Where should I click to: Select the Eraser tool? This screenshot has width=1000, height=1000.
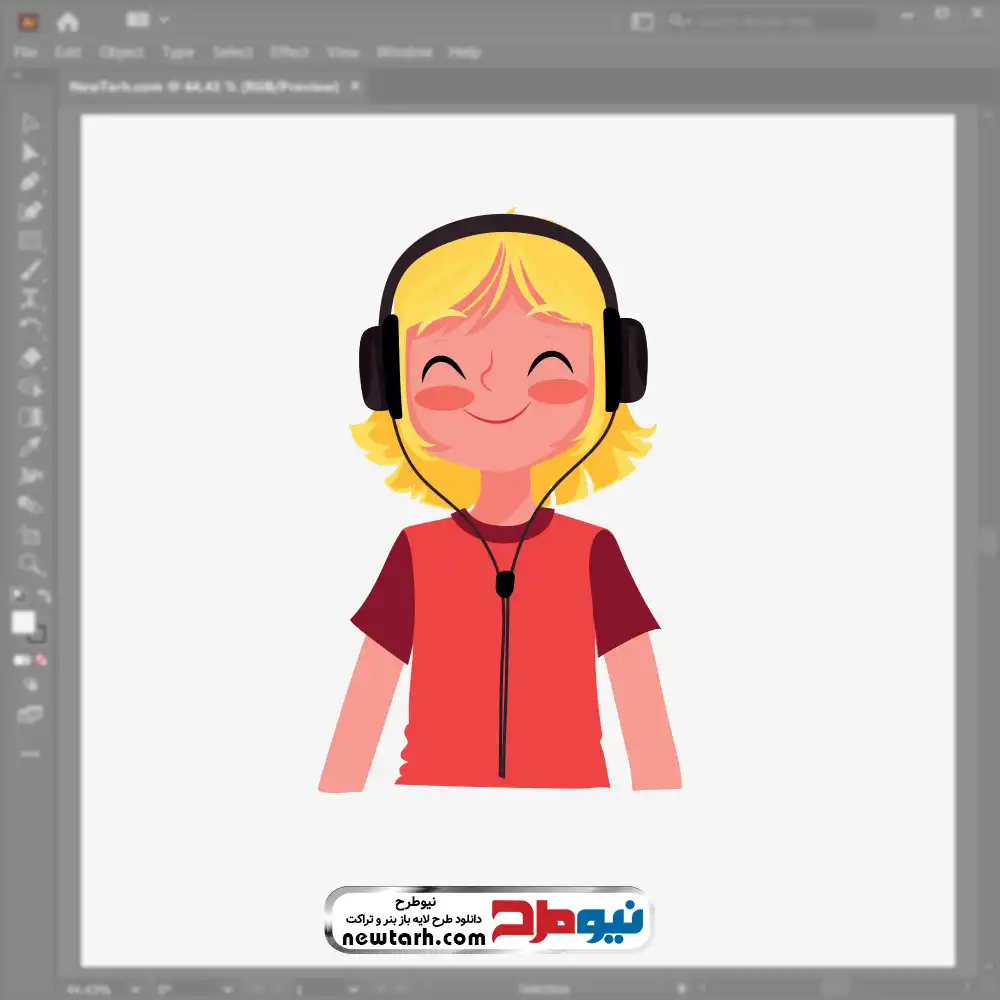[x=30, y=357]
